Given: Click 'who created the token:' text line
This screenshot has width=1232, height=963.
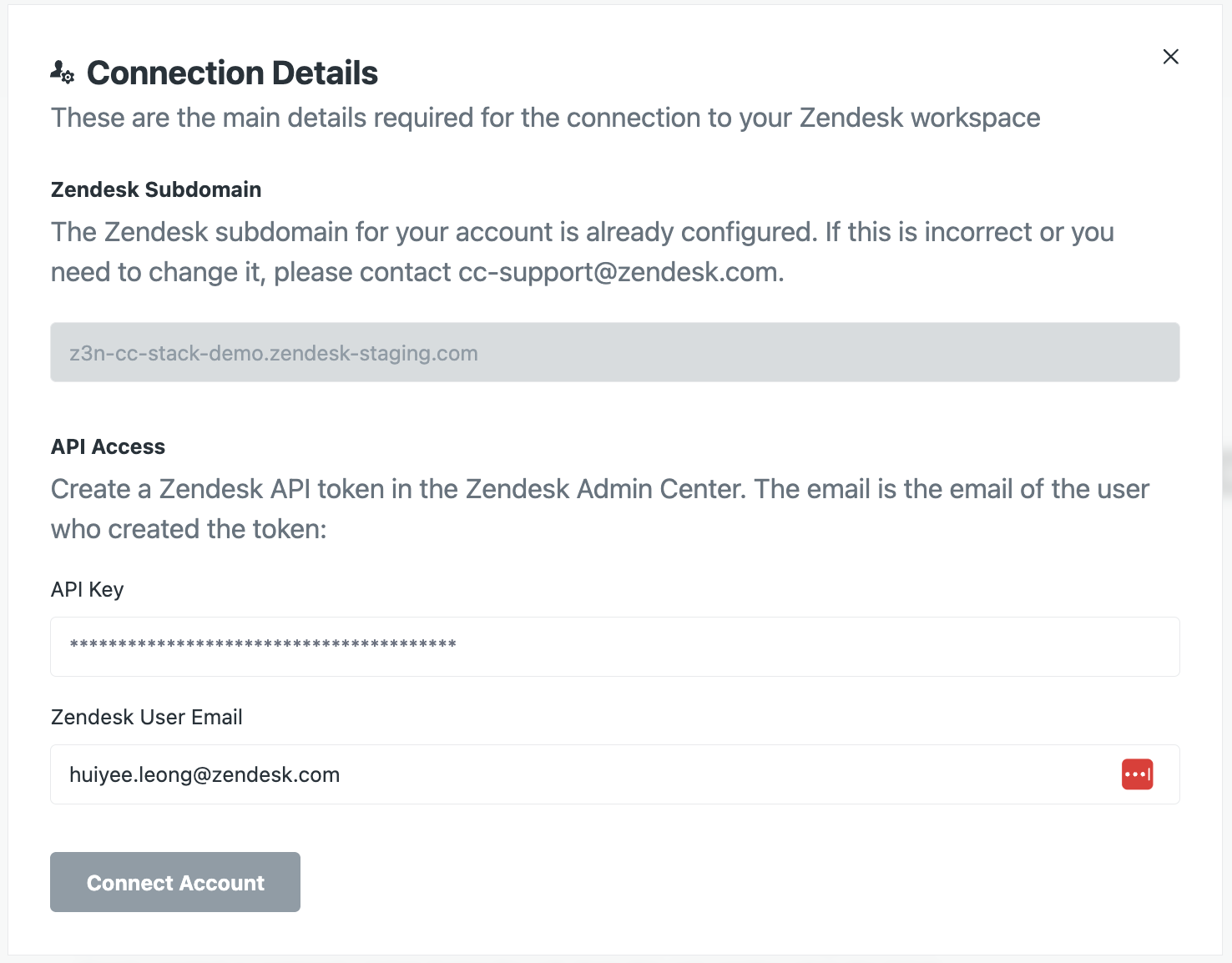Looking at the screenshot, I should point(189,529).
